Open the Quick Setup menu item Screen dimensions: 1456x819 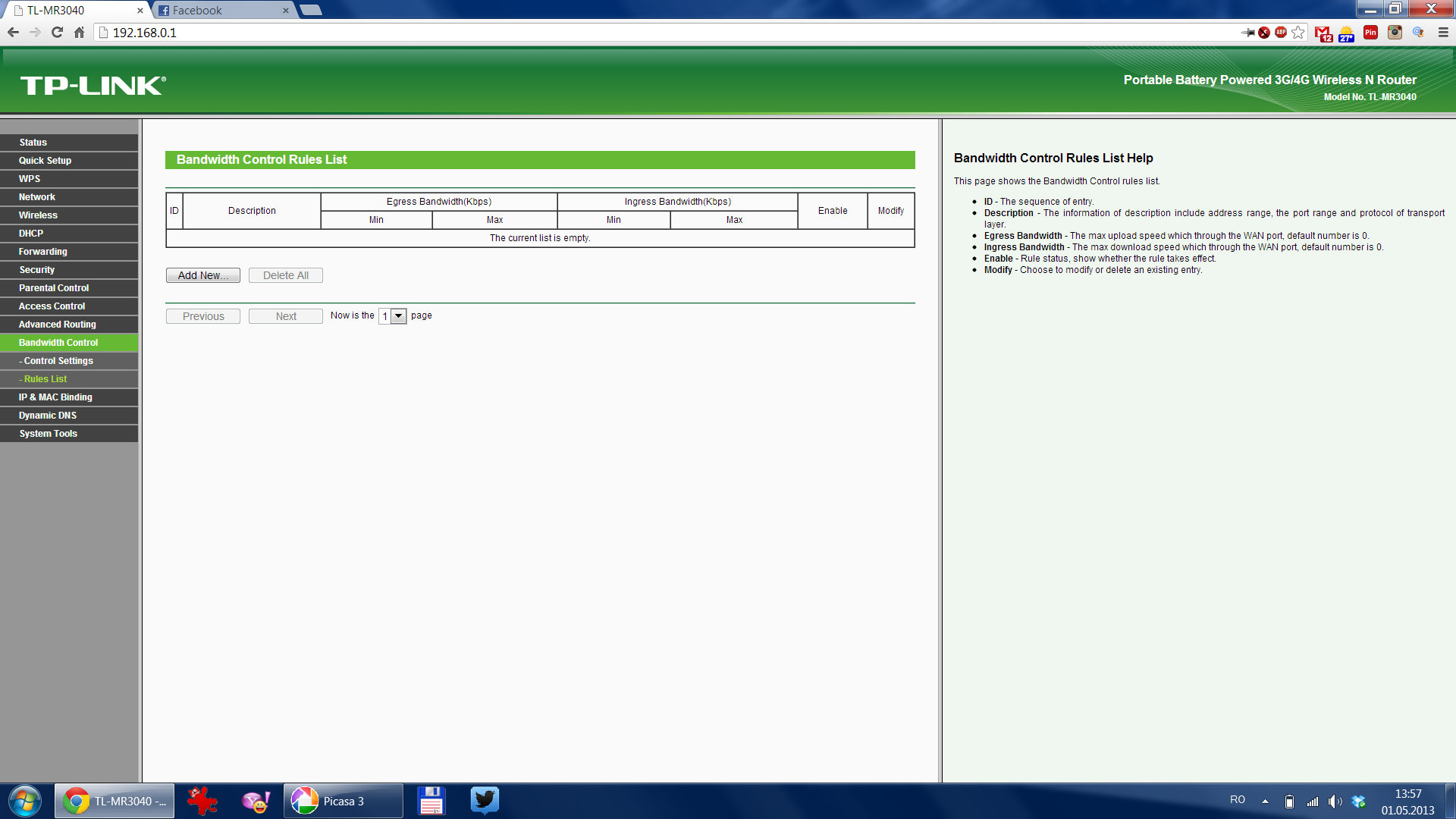pyautogui.click(x=69, y=161)
